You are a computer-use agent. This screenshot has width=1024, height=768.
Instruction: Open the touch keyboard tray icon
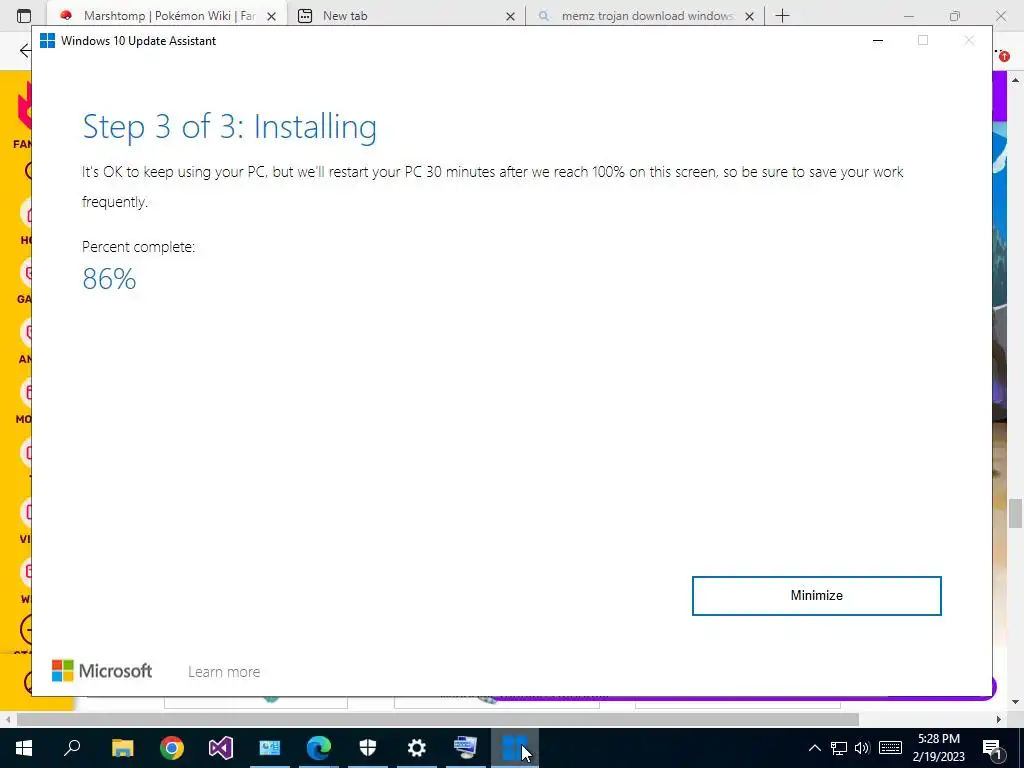pos(890,748)
